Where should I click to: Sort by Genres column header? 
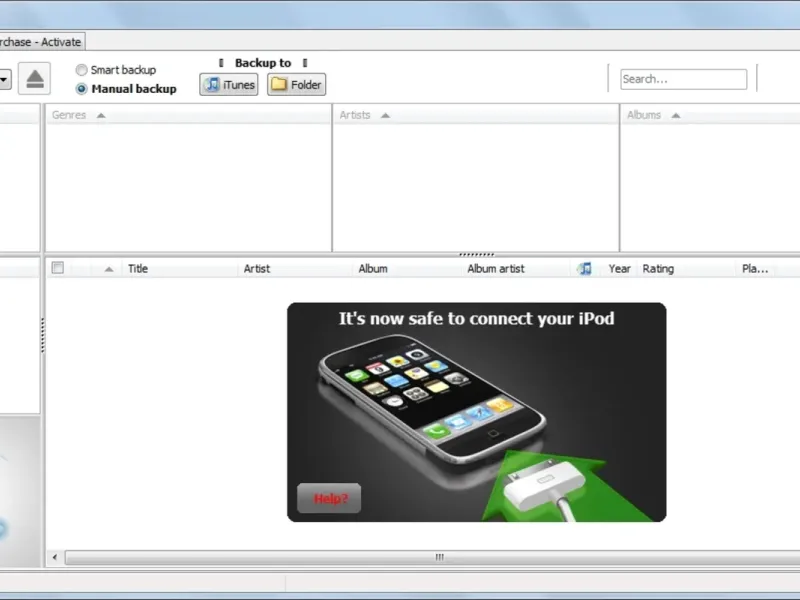(x=188, y=115)
